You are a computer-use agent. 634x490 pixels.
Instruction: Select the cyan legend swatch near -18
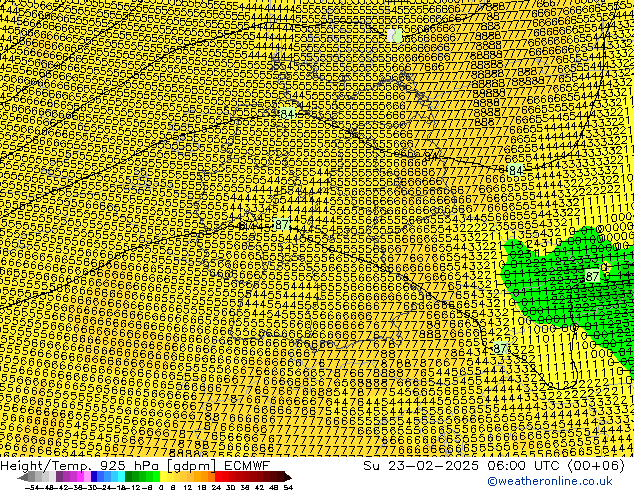(x=122, y=477)
